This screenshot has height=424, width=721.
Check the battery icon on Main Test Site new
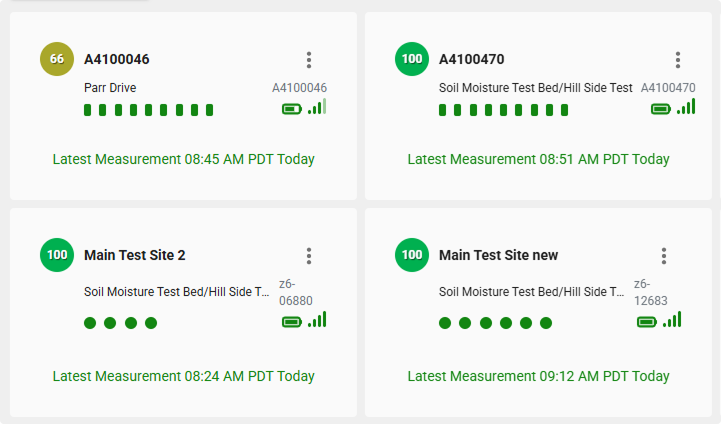click(647, 322)
